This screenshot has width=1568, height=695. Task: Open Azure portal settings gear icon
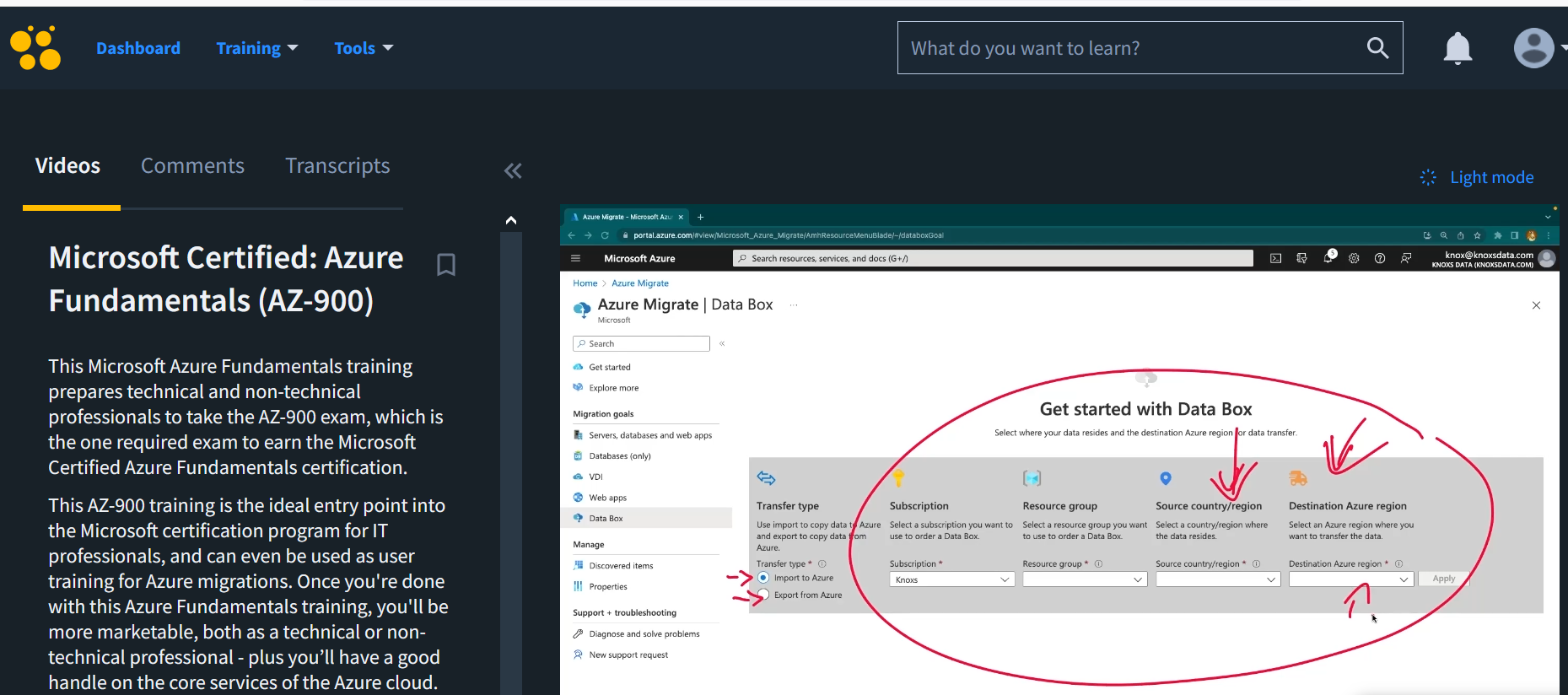tap(1354, 259)
